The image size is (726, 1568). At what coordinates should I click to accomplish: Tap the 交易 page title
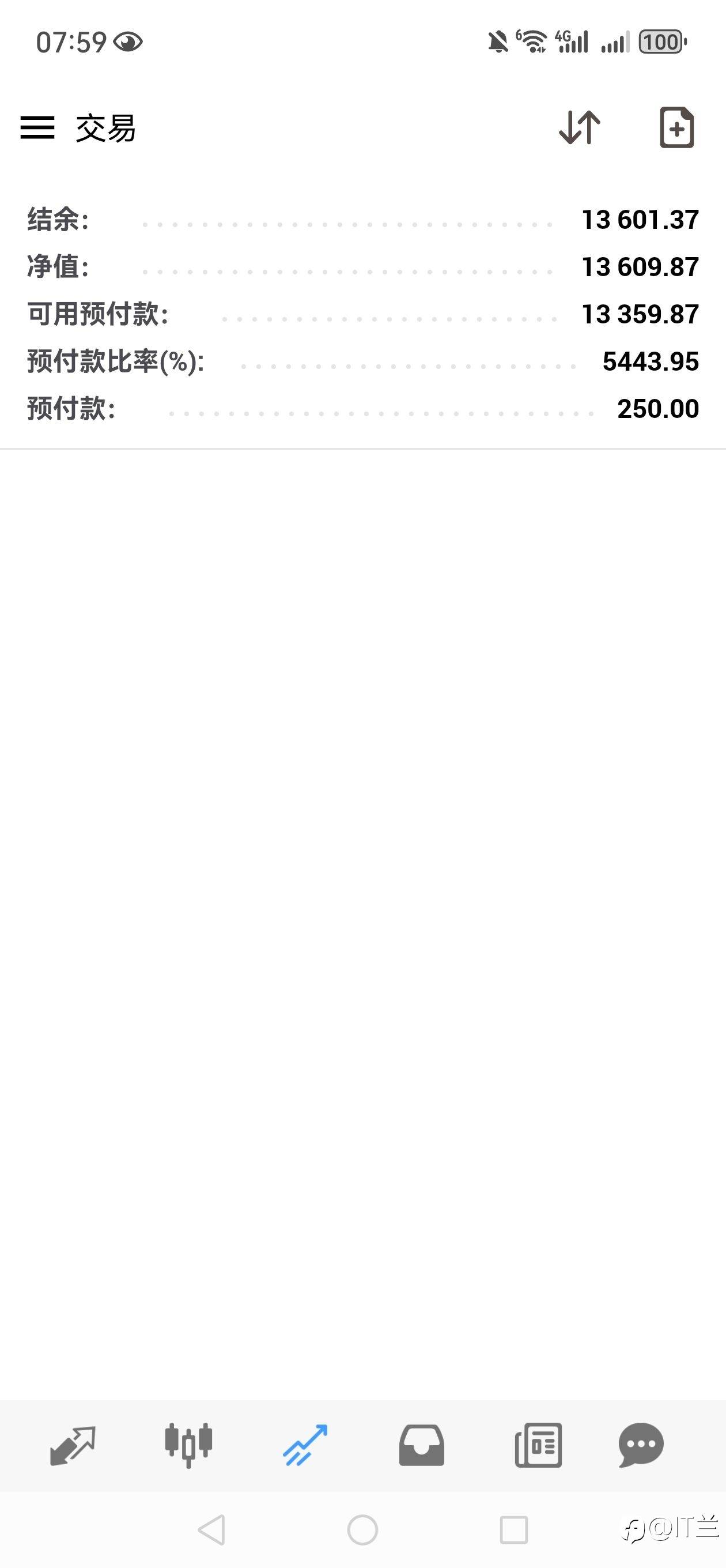(106, 129)
